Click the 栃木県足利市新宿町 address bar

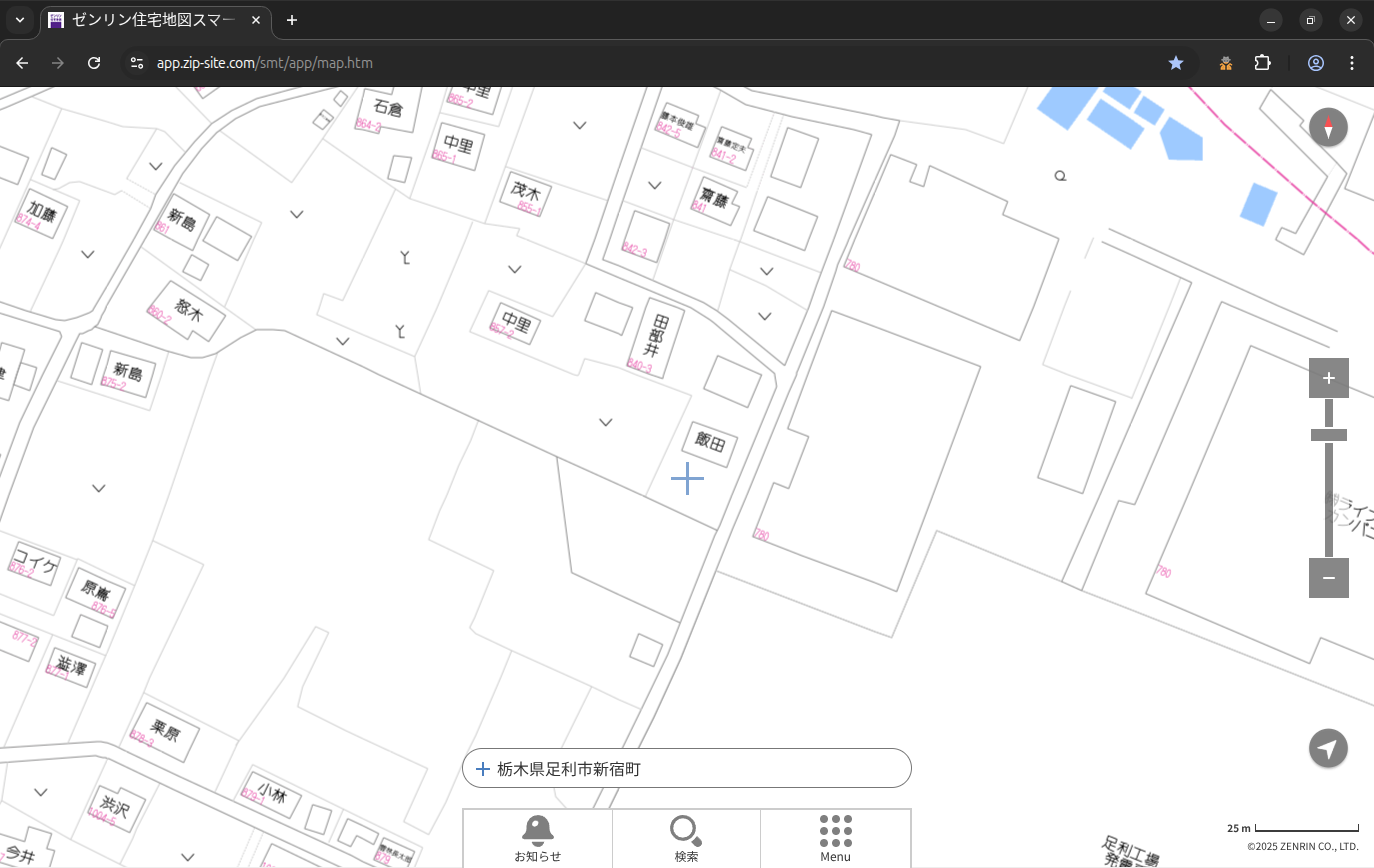click(686, 769)
